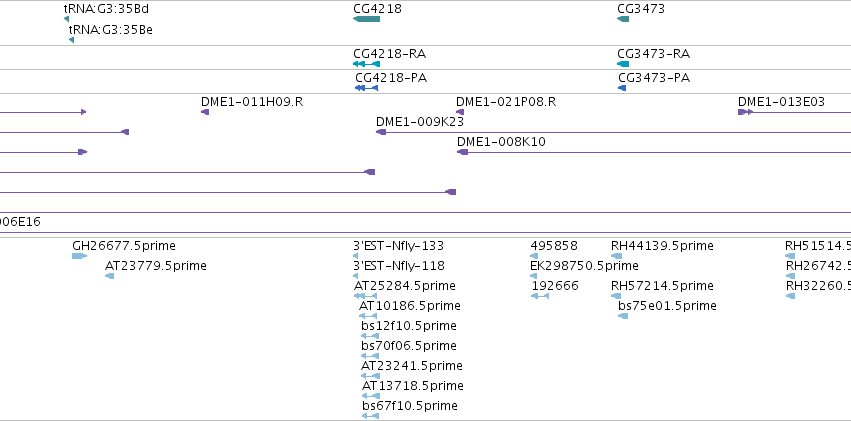Select the 495858 EST label
851x421 pixels.
coord(554,246)
